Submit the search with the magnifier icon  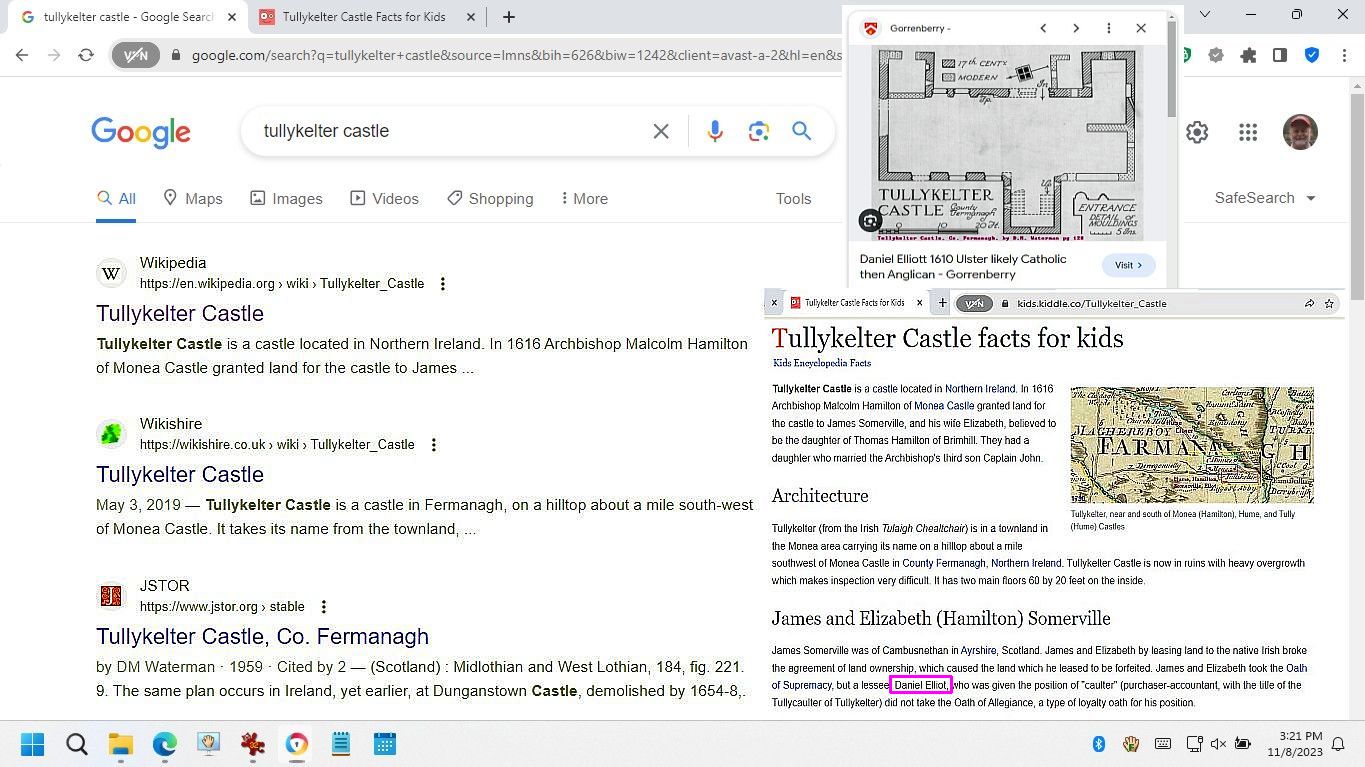[801, 131]
